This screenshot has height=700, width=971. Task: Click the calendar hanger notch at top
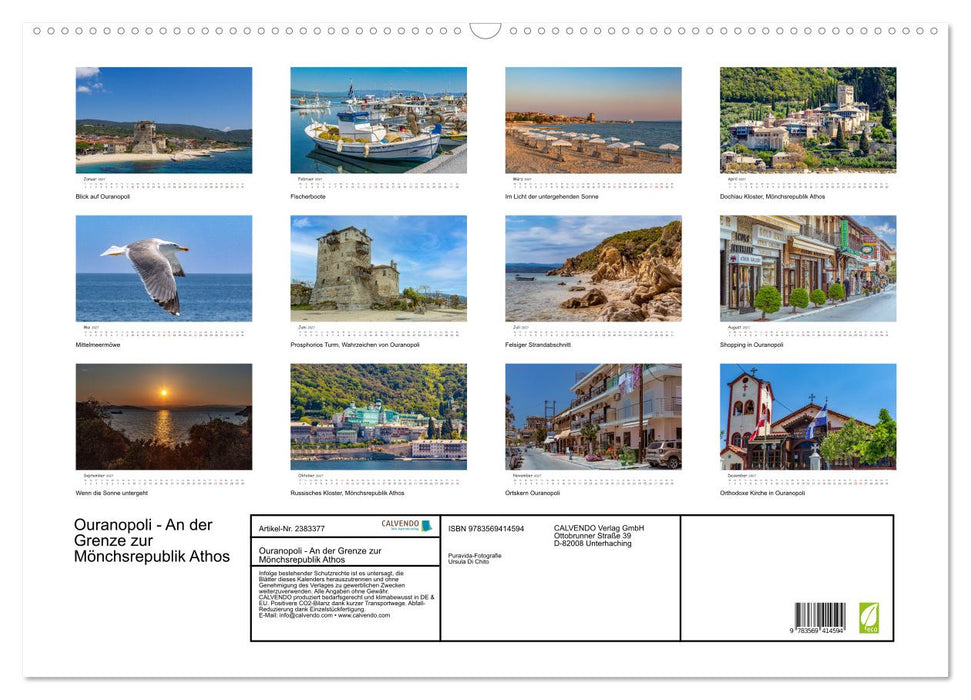pyautogui.click(x=486, y=30)
